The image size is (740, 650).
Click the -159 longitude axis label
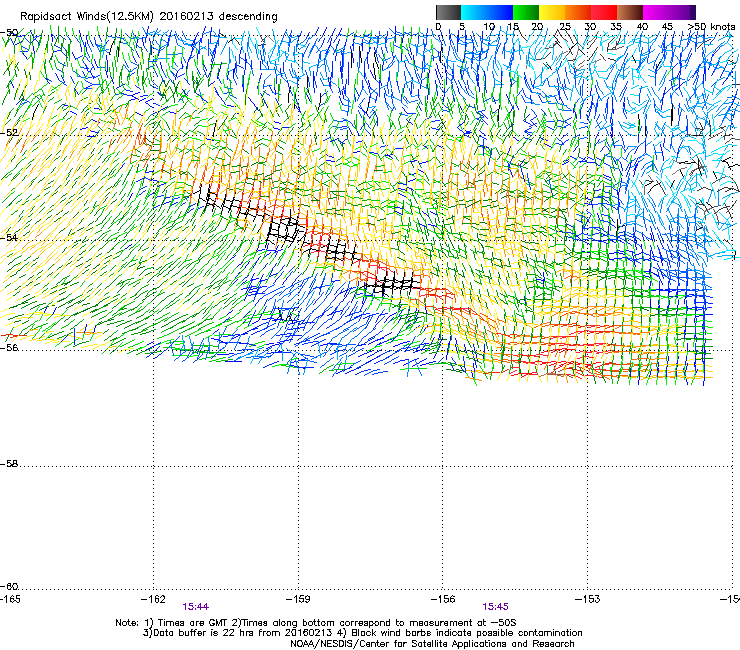298,599
